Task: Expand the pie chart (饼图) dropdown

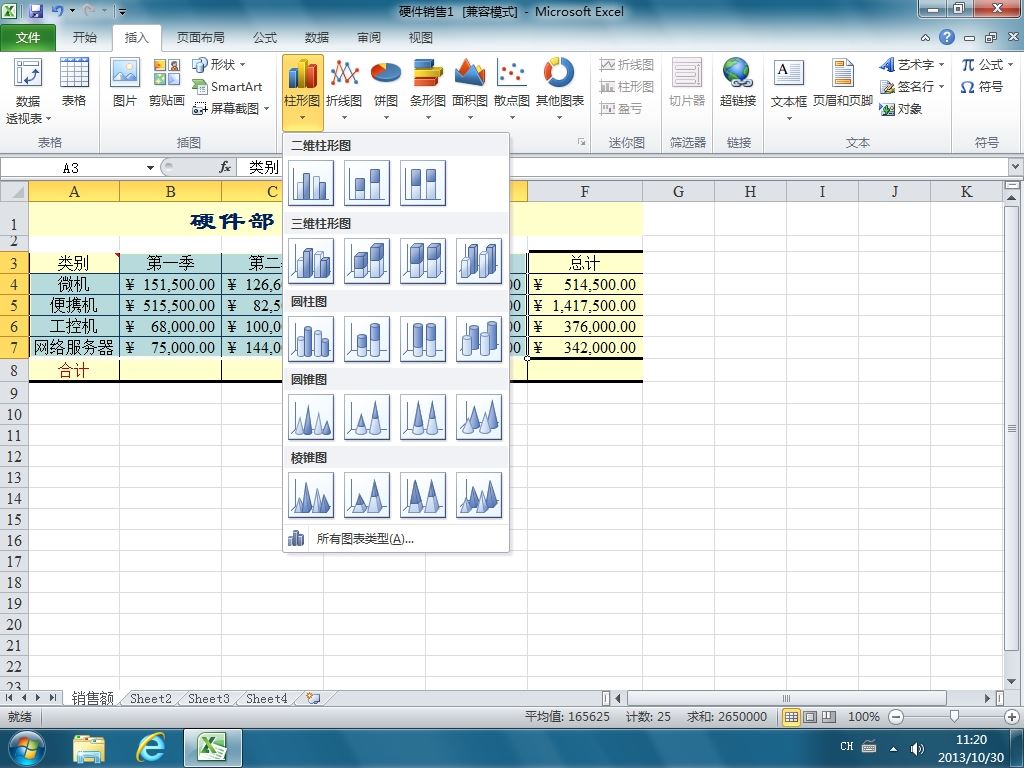Action: click(x=386, y=118)
